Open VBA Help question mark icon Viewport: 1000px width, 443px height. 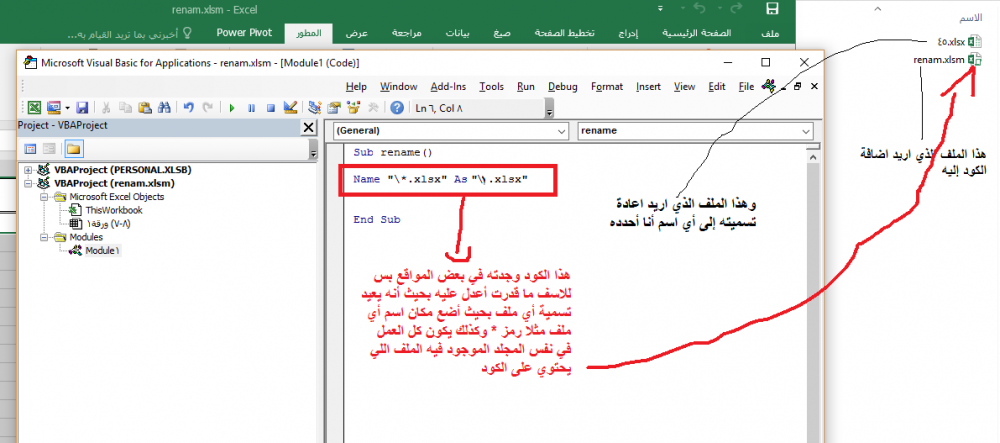click(397, 108)
